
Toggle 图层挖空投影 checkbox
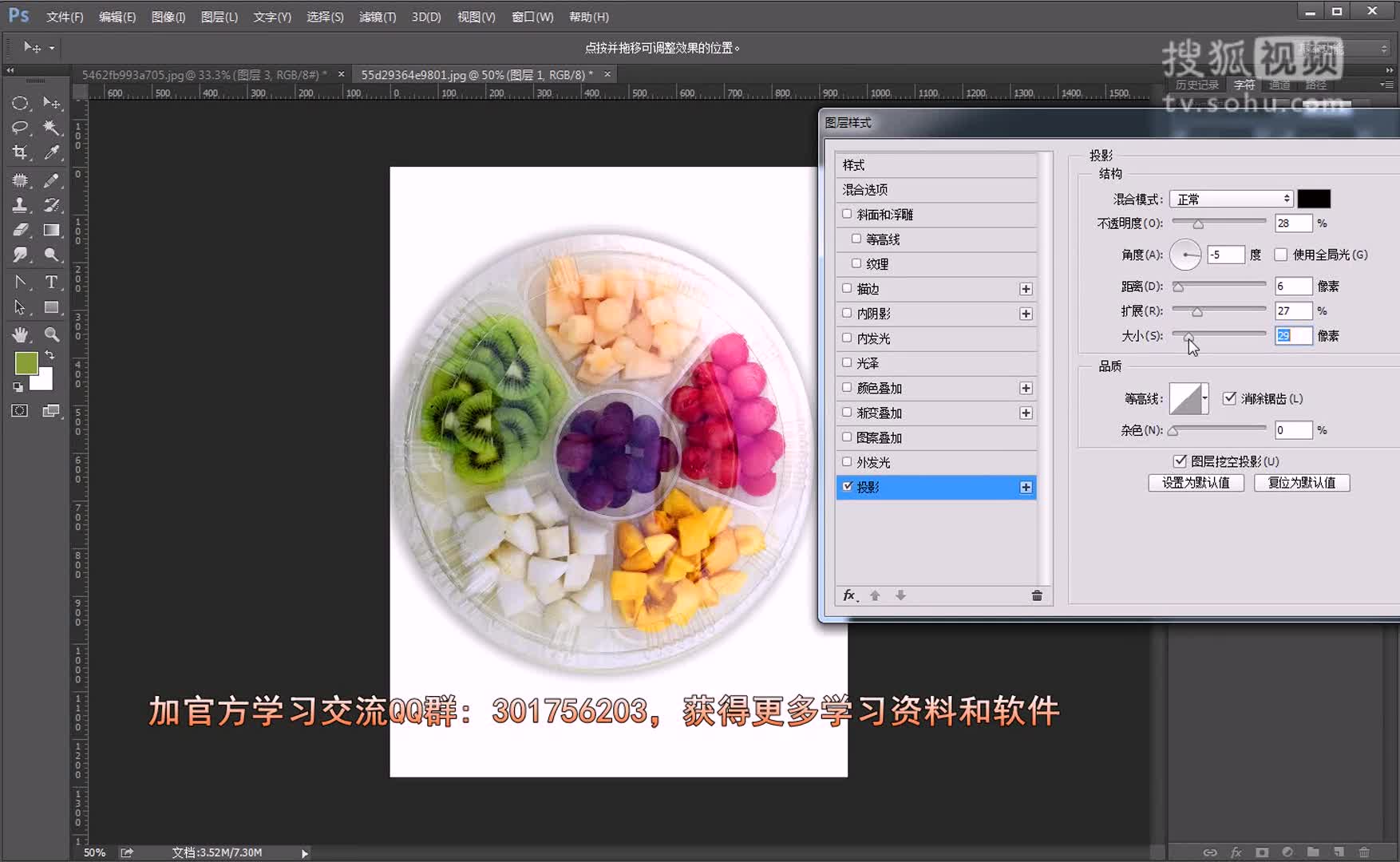(x=1180, y=461)
